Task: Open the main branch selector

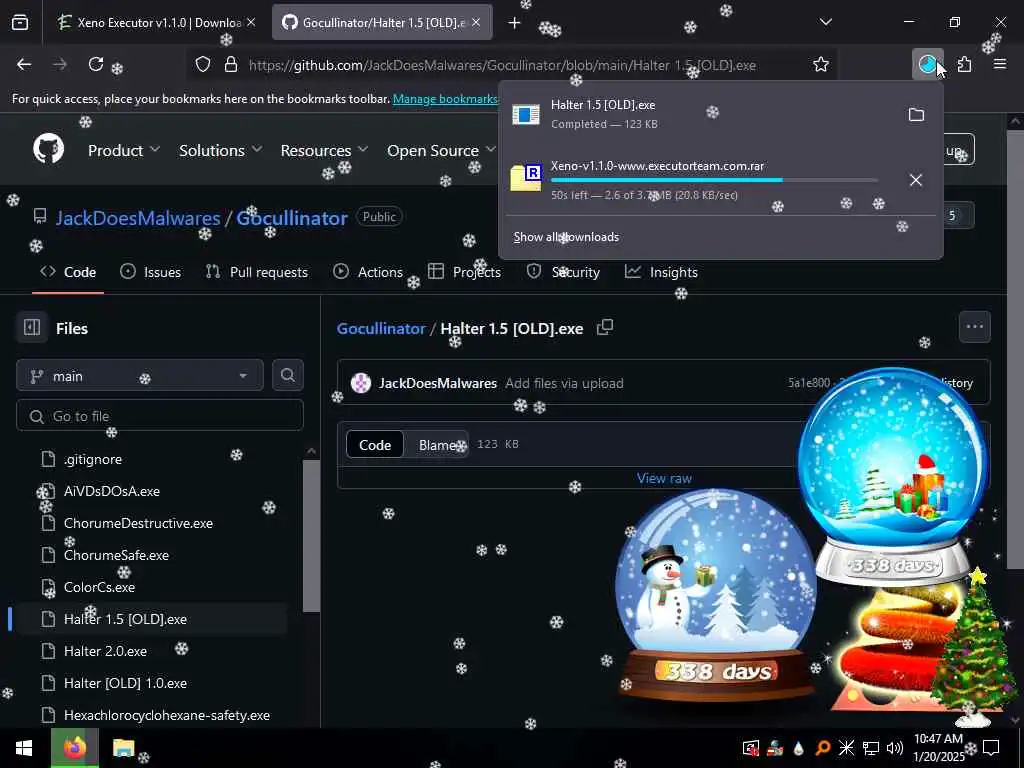Action: click(140, 376)
